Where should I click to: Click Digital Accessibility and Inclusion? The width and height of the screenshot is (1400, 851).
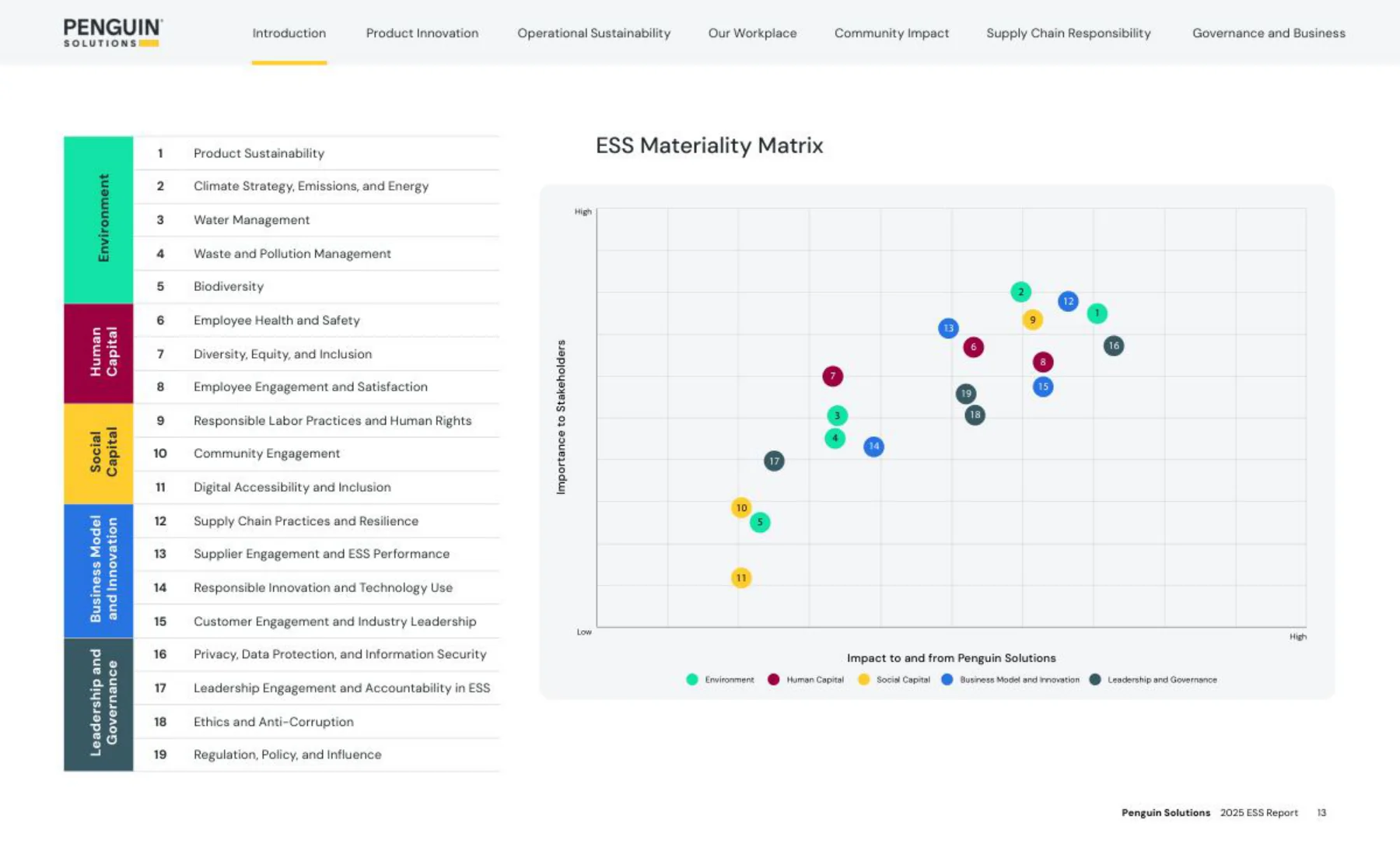[317, 488]
